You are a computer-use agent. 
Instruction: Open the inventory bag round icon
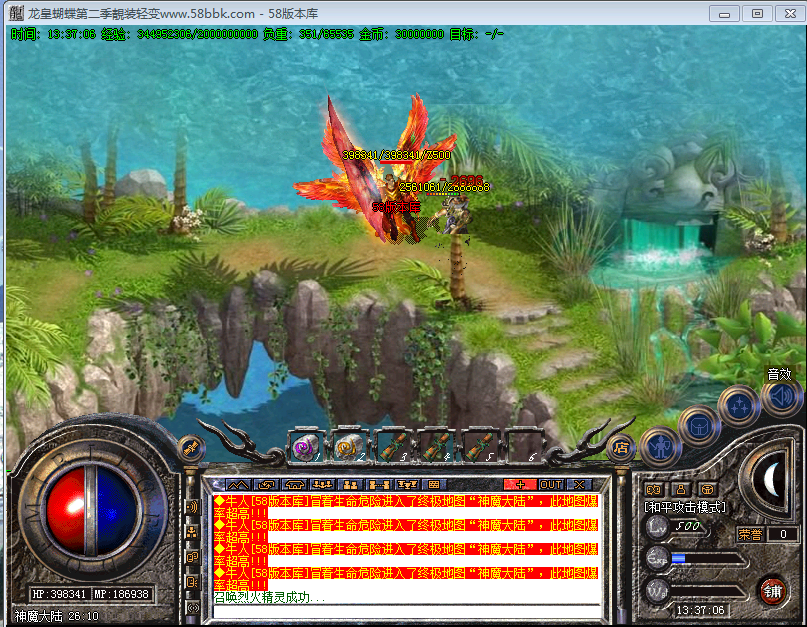coord(699,424)
